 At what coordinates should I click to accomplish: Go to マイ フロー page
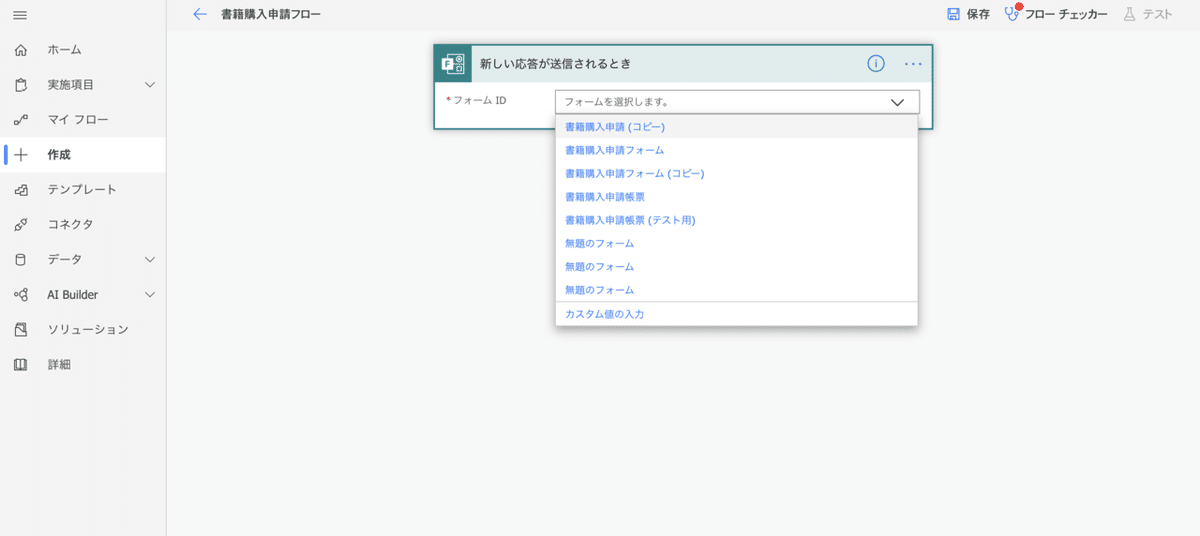78,120
